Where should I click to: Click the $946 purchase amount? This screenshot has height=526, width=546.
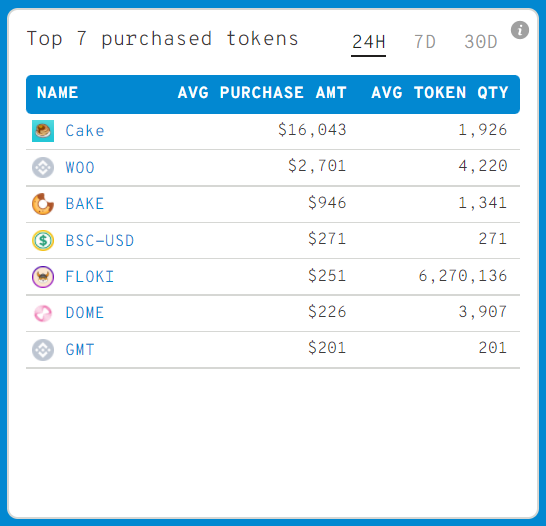click(x=327, y=203)
